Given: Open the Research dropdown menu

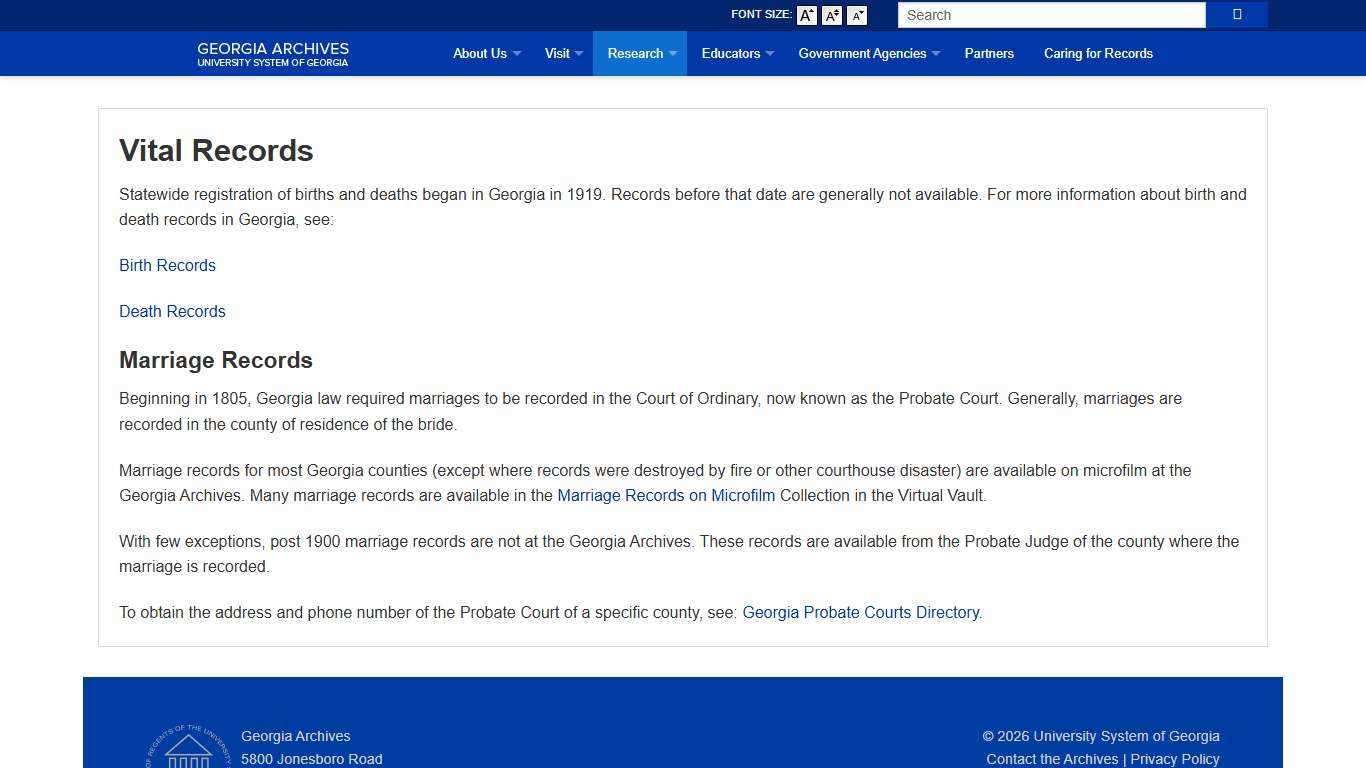Looking at the screenshot, I should [x=636, y=53].
